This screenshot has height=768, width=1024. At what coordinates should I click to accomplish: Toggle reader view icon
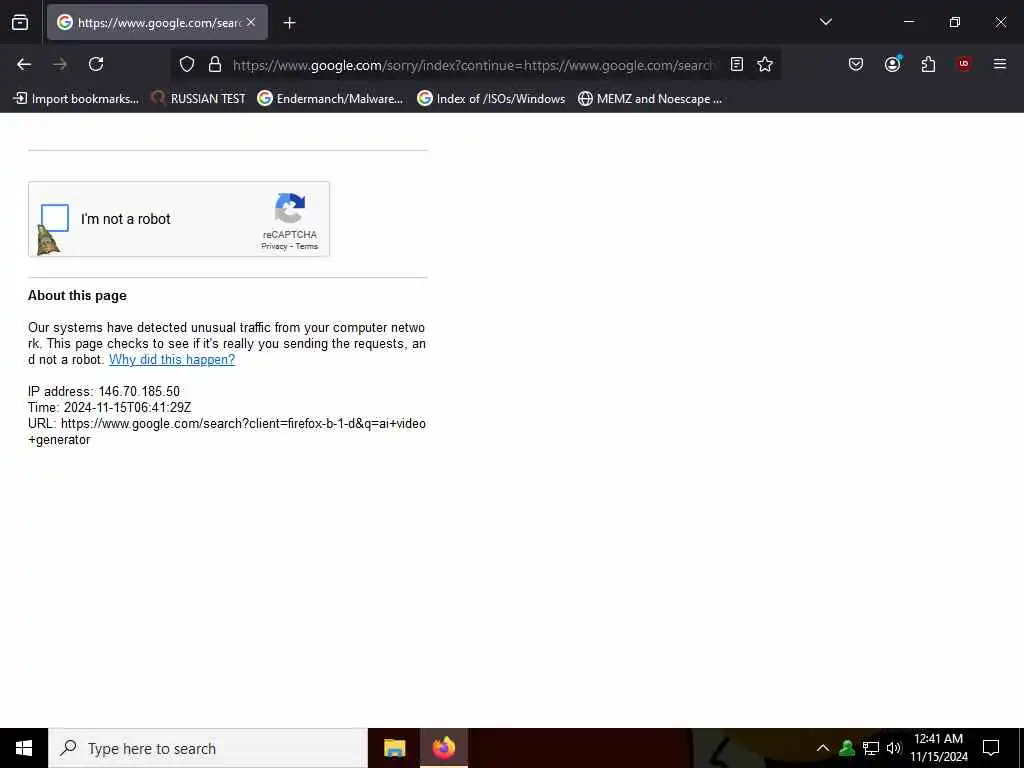[737, 64]
